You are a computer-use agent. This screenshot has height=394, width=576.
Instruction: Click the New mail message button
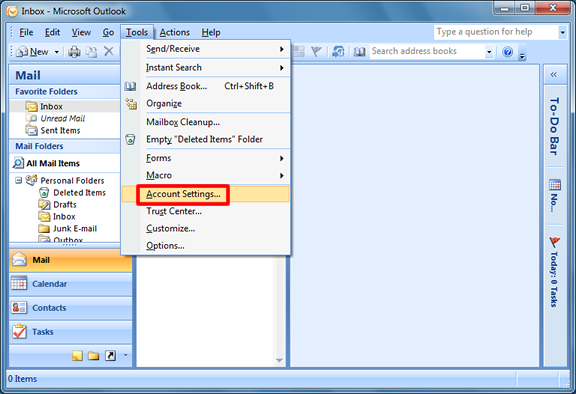tap(32, 52)
